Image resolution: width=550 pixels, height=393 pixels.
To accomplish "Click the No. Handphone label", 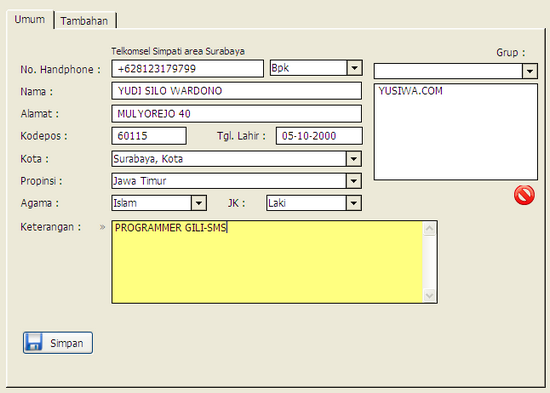I will point(60,69).
